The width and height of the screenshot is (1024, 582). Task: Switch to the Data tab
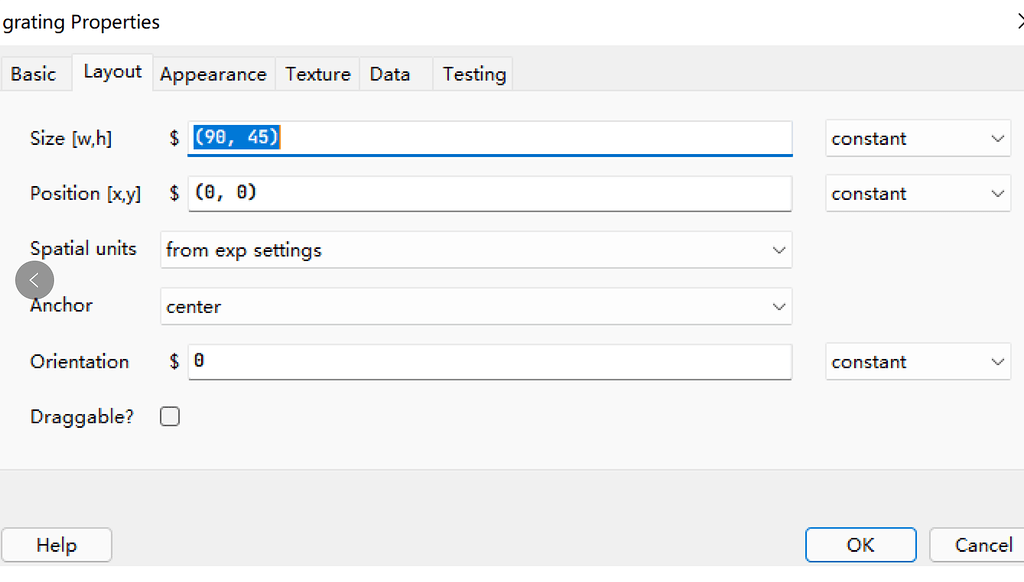tap(388, 74)
